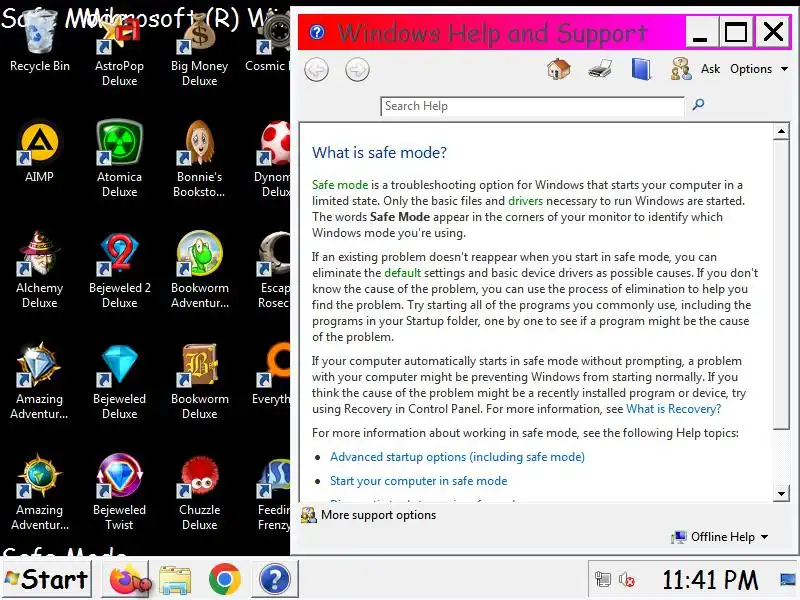The width and height of the screenshot is (800, 600).
Task: Open Bookworm Deluxe shortcut
Action: [x=199, y=381]
